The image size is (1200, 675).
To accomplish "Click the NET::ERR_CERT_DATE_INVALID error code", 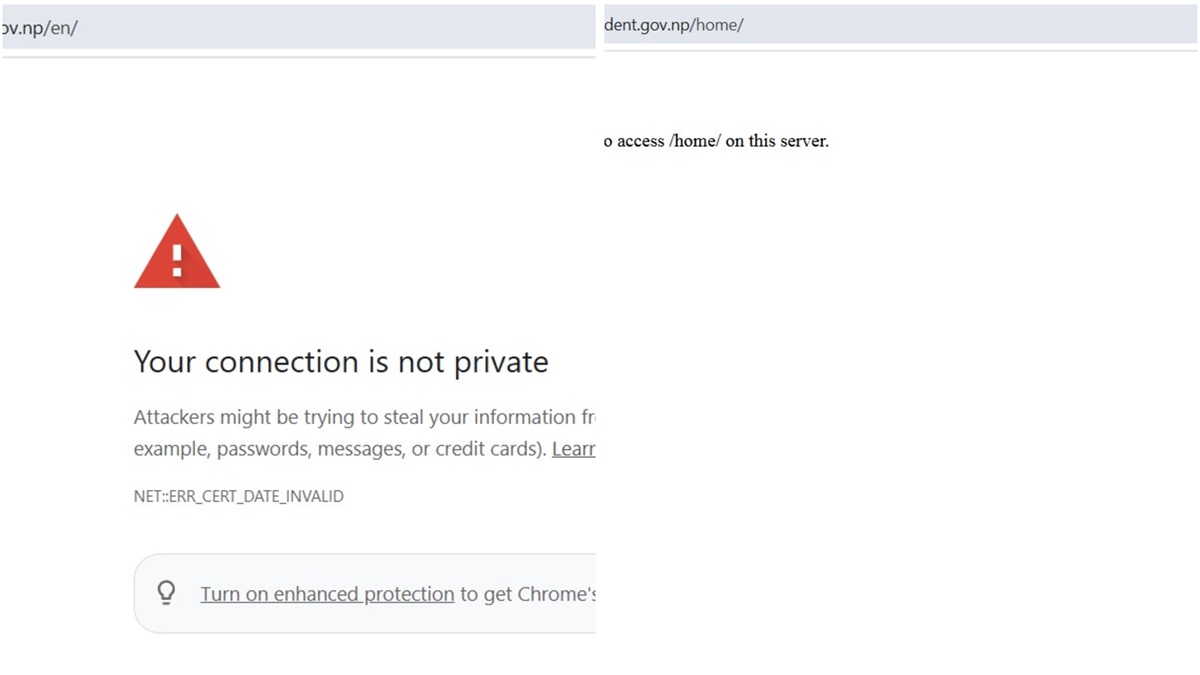I will pyautogui.click(x=238, y=496).
